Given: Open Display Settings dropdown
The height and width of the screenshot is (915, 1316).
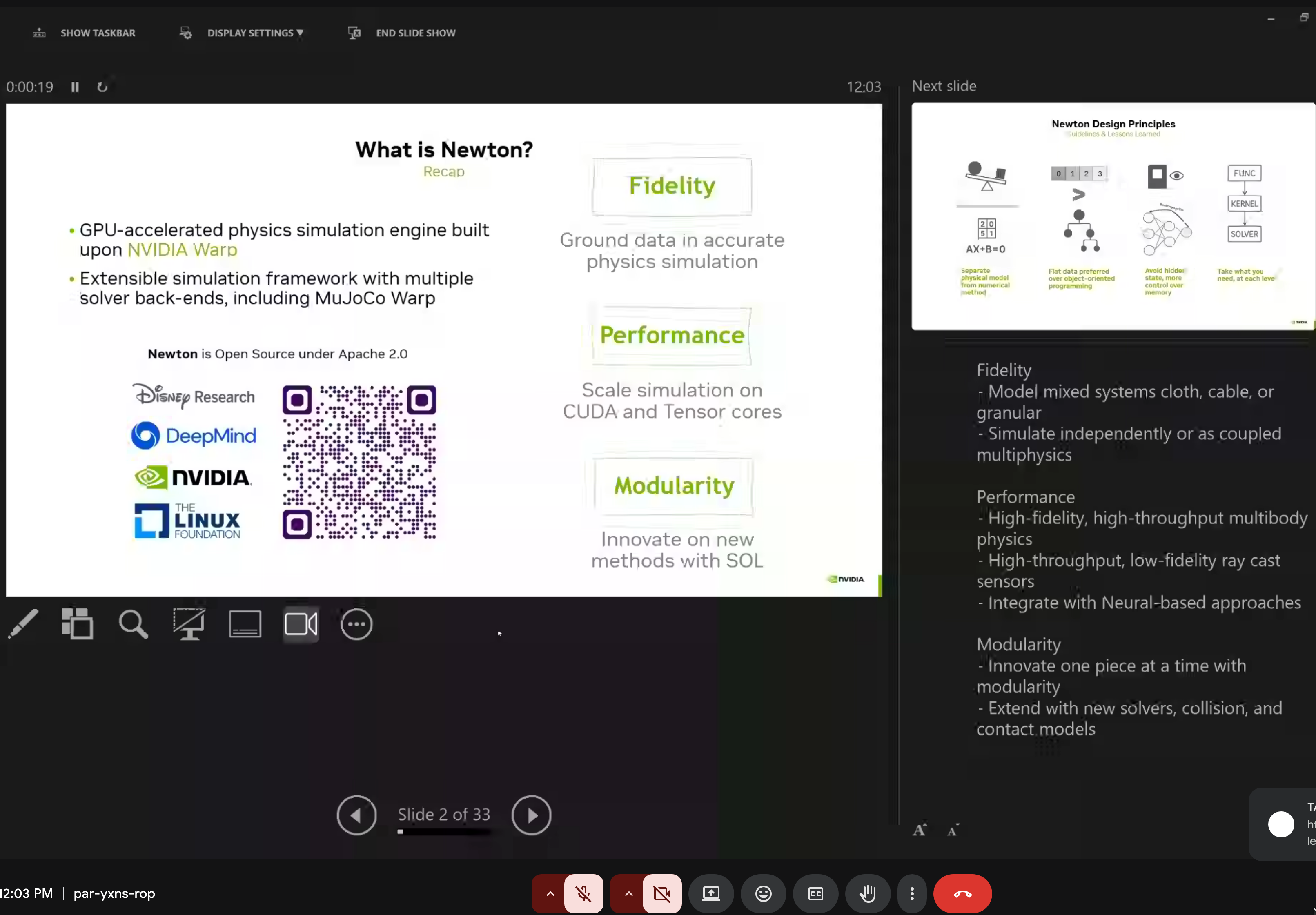Looking at the screenshot, I should [254, 33].
